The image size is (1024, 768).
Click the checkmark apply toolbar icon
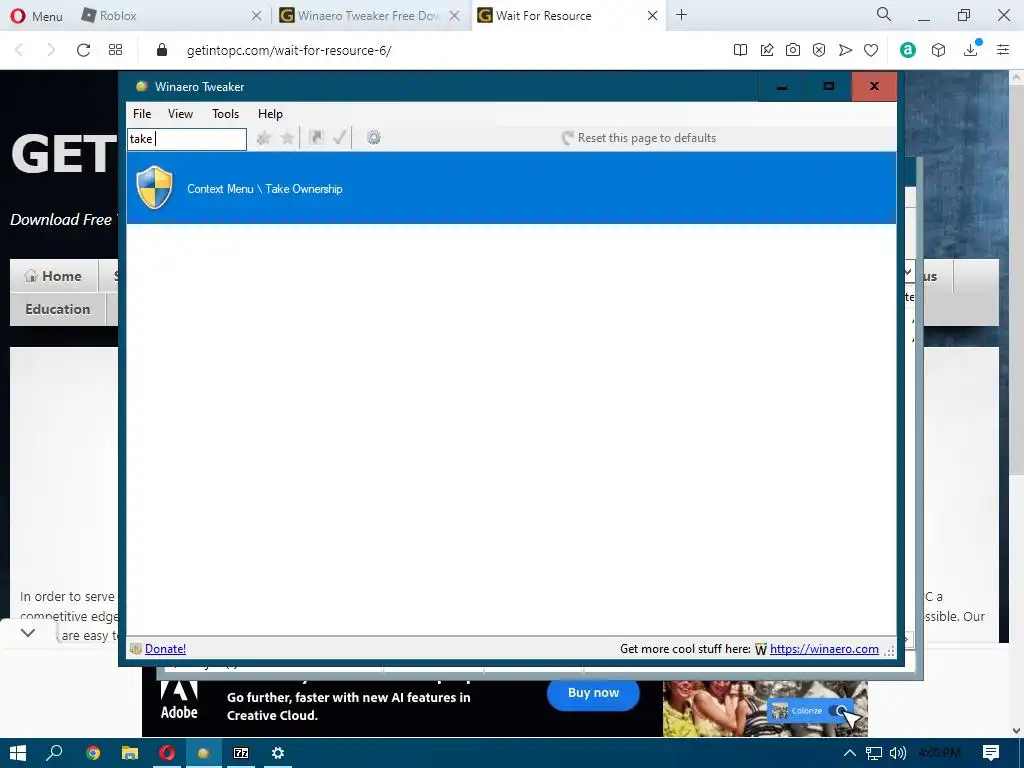[340, 137]
